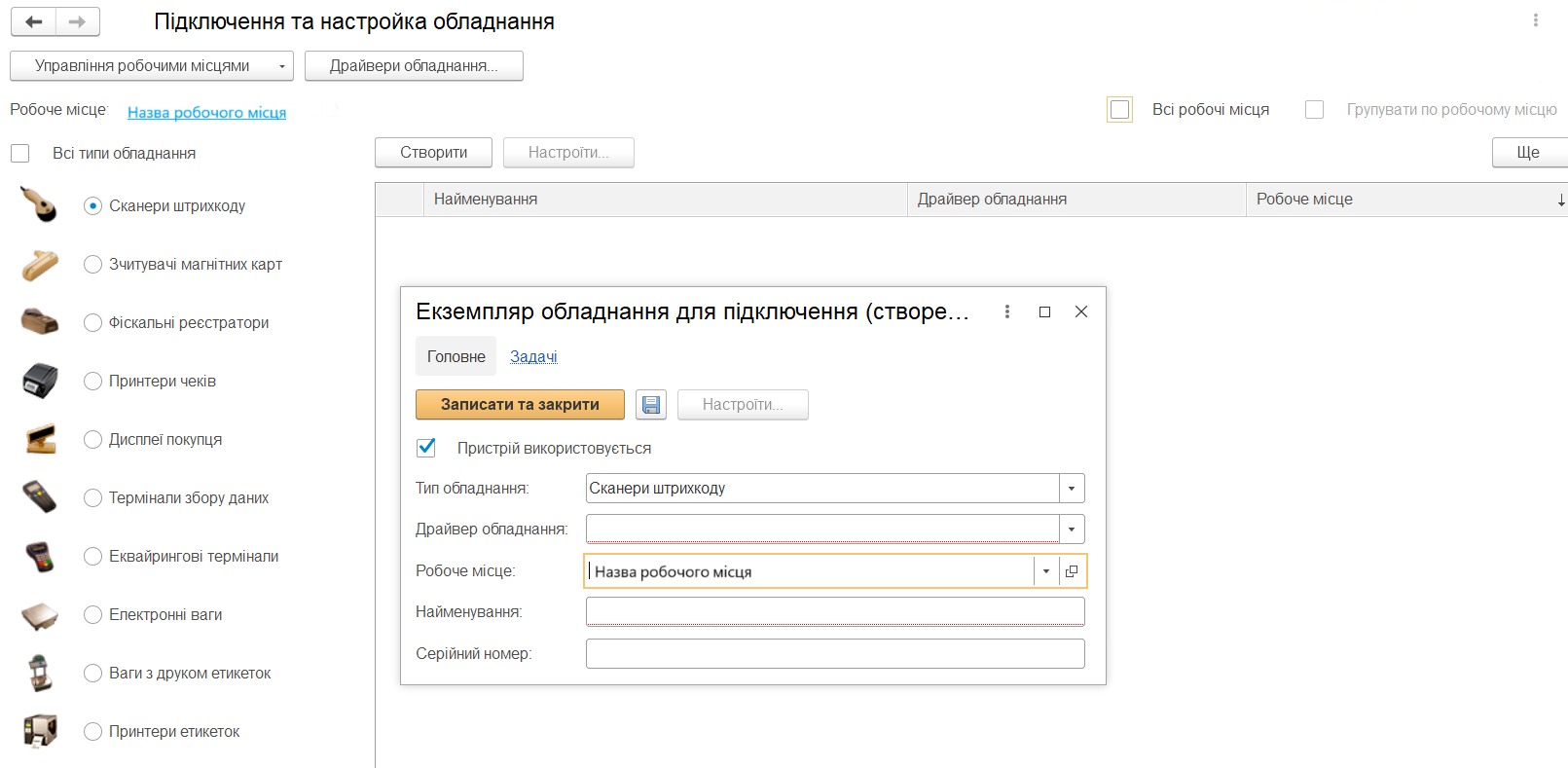The width and height of the screenshot is (1568, 768).
Task: Click the Настроїти button in the dialog
Action: (743, 405)
